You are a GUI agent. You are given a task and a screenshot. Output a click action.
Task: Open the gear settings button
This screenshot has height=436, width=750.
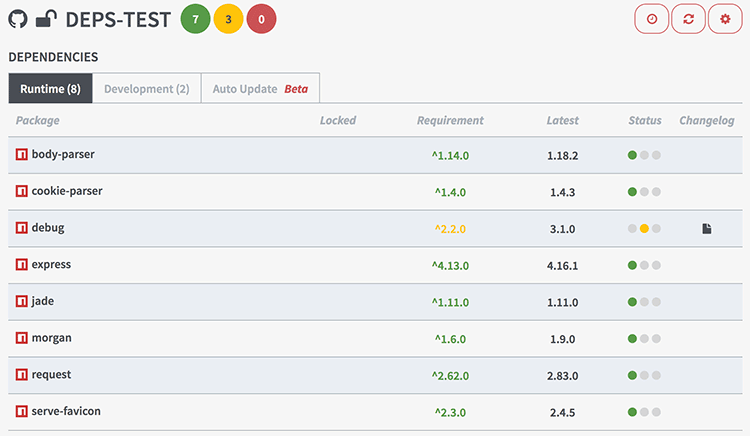[725, 19]
